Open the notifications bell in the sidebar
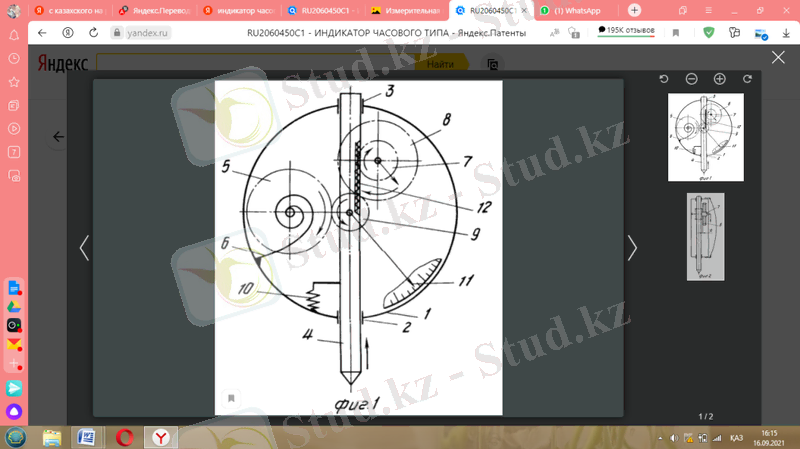Screen dimensions: 800x449 coord(14,34)
